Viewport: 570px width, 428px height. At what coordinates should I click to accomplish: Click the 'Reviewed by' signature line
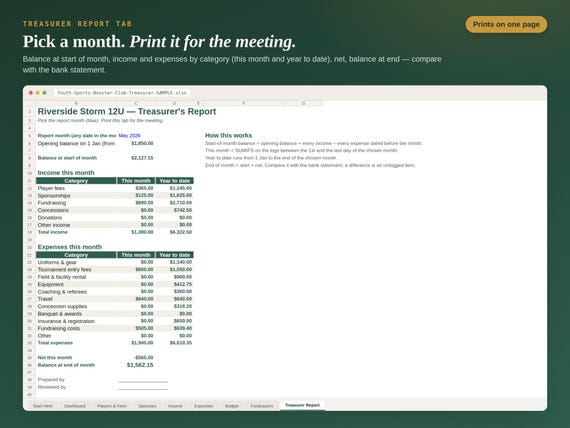[x=143, y=388]
